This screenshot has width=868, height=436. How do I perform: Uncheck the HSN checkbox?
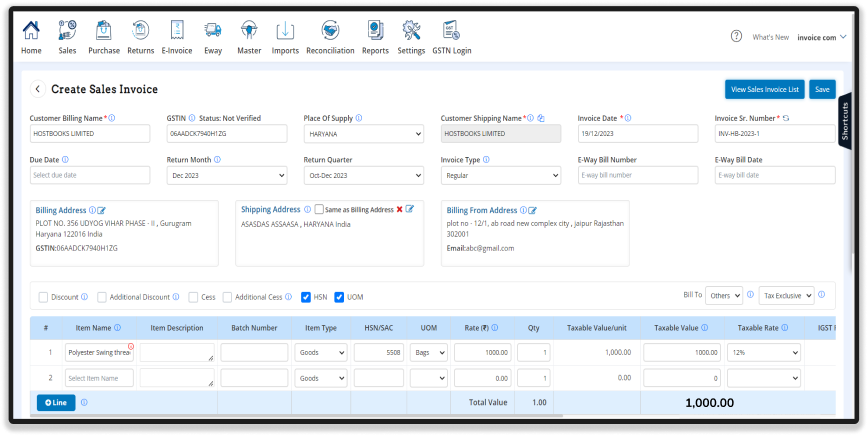coord(306,297)
